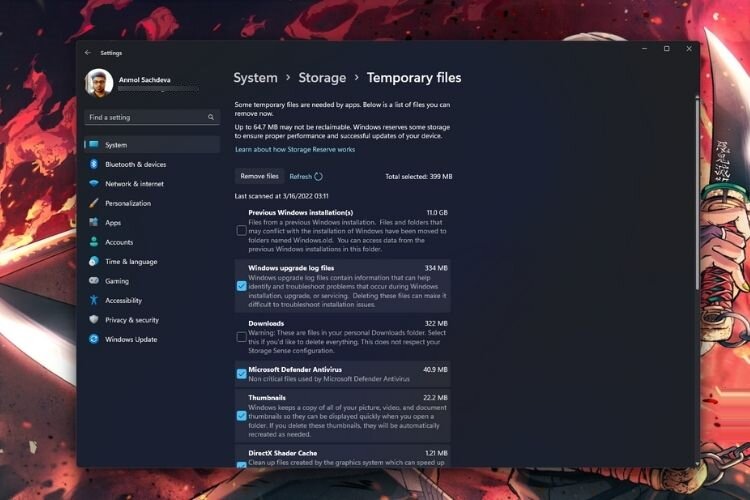The width and height of the screenshot is (750, 500).
Task: Select the Accessibility figure icon
Action: pos(94,300)
